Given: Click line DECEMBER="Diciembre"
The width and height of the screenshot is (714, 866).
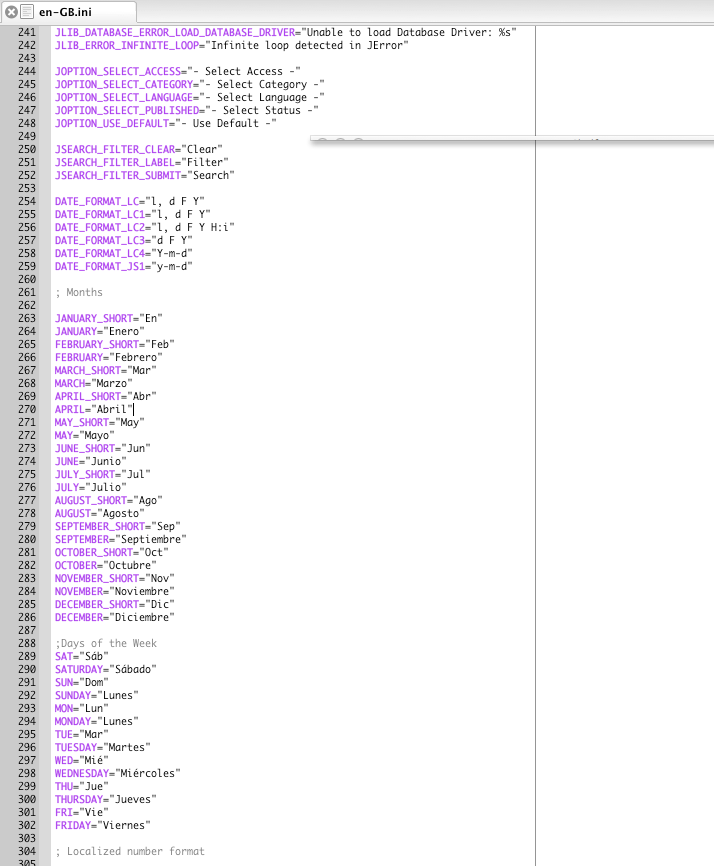Looking at the screenshot, I should (114, 617).
